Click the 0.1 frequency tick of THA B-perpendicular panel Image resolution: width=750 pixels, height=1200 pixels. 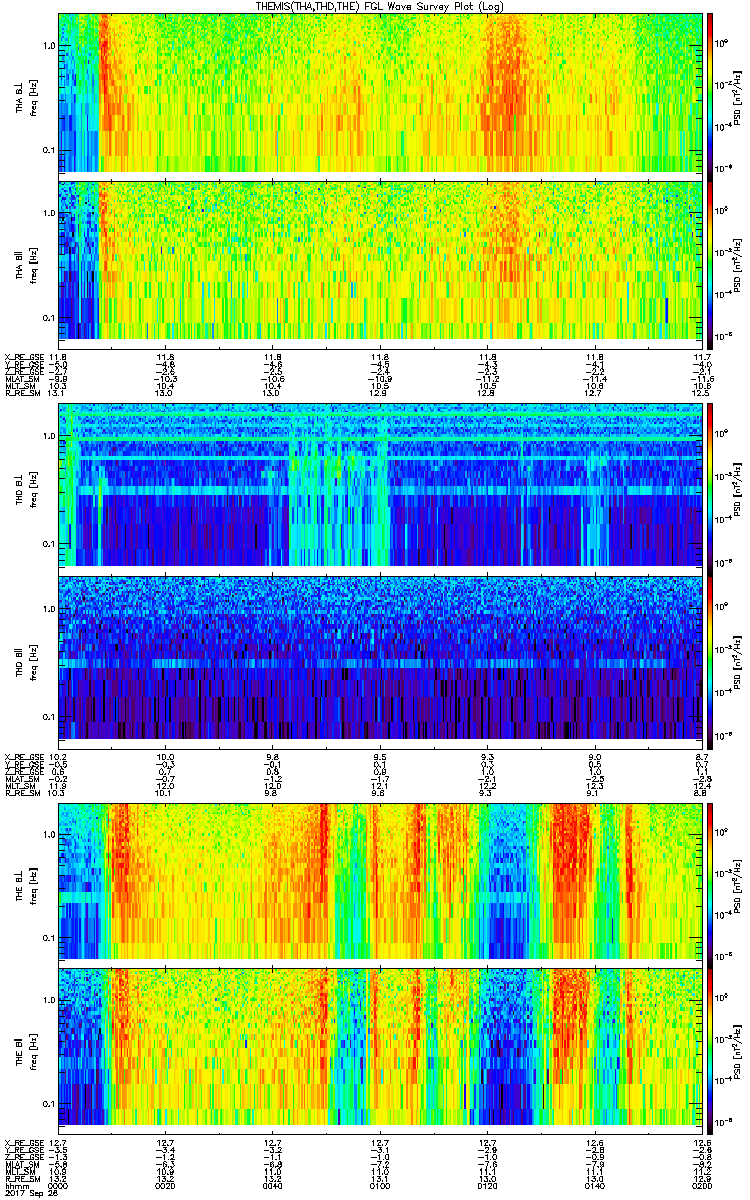(47, 151)
